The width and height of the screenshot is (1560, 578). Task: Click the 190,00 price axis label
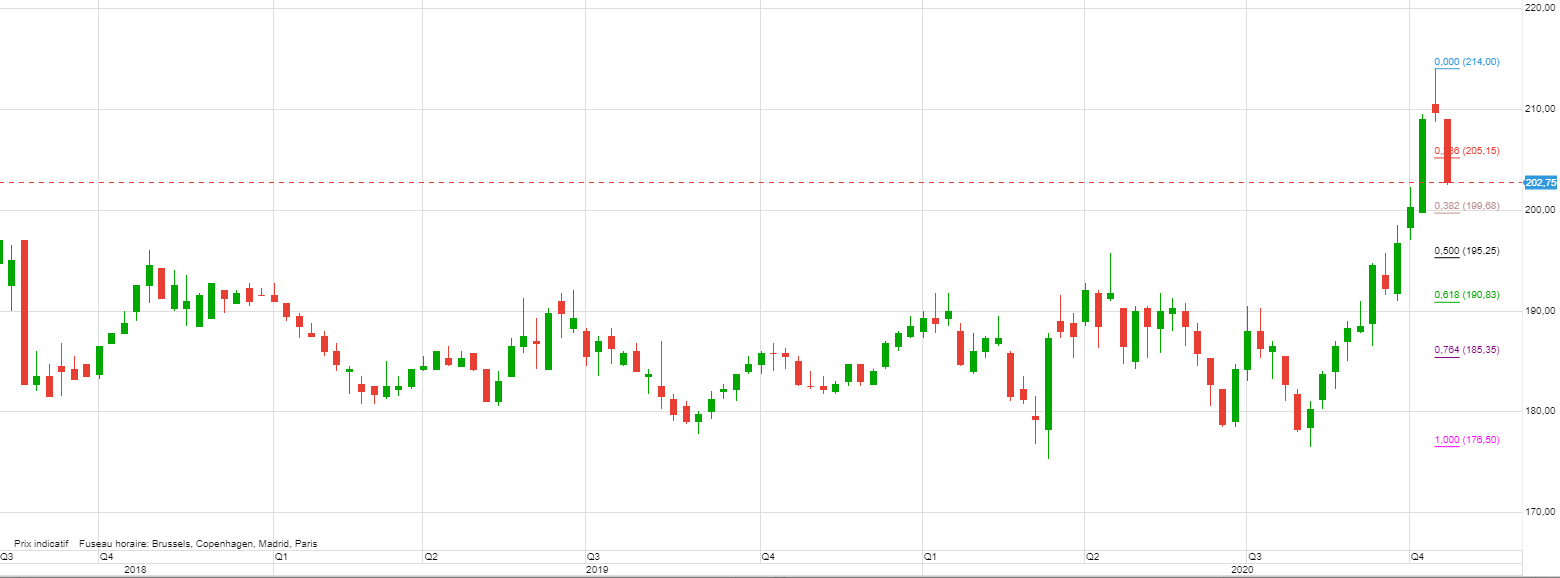pyautogui.click(x=1540, y=311)
